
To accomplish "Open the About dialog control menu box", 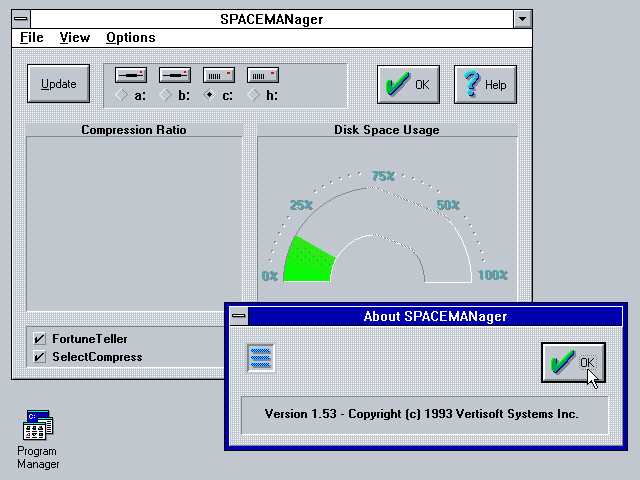I will pos(239,316).
